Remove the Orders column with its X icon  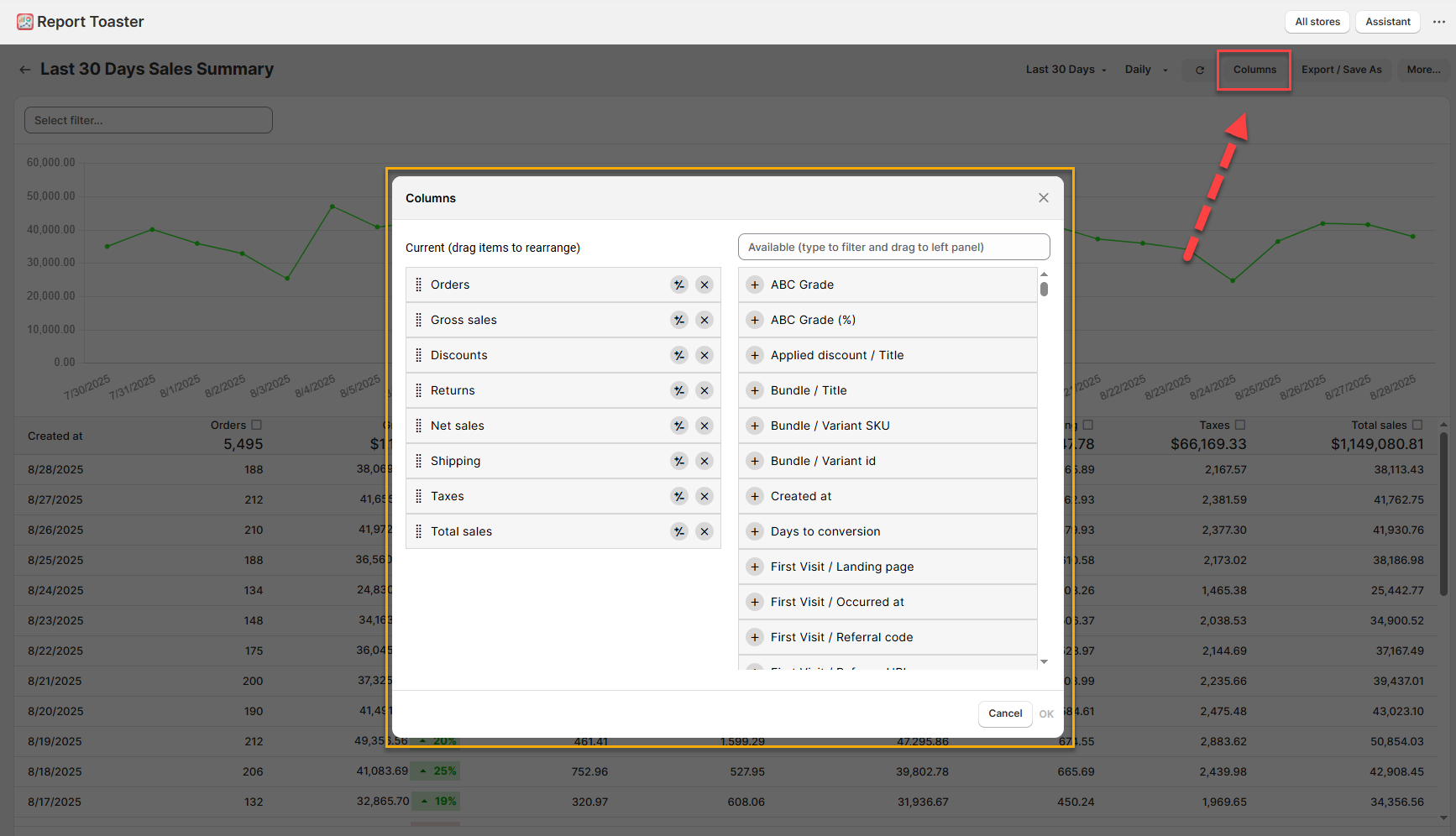click(704, 285)
